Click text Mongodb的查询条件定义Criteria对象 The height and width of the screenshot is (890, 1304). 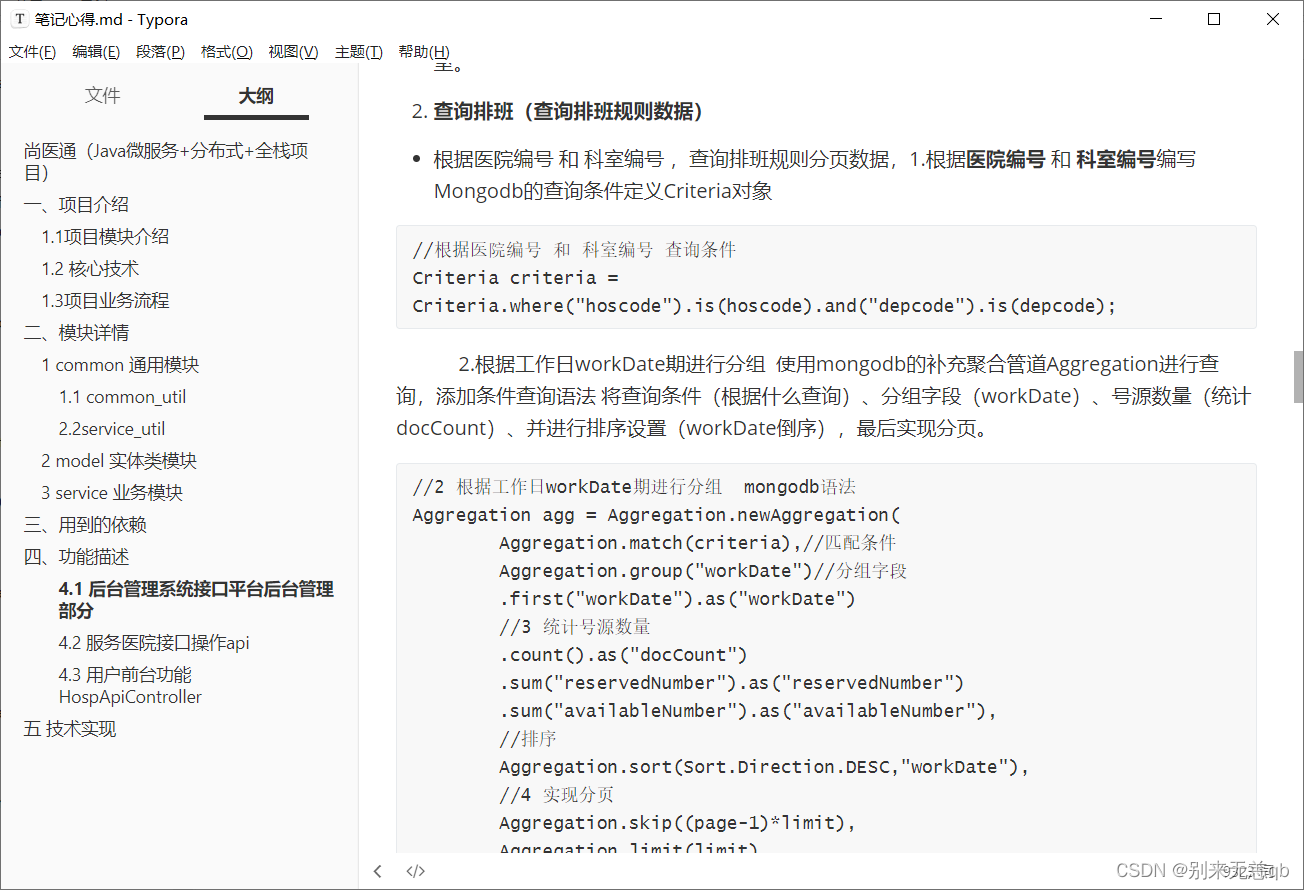click(x=603, y=191)
